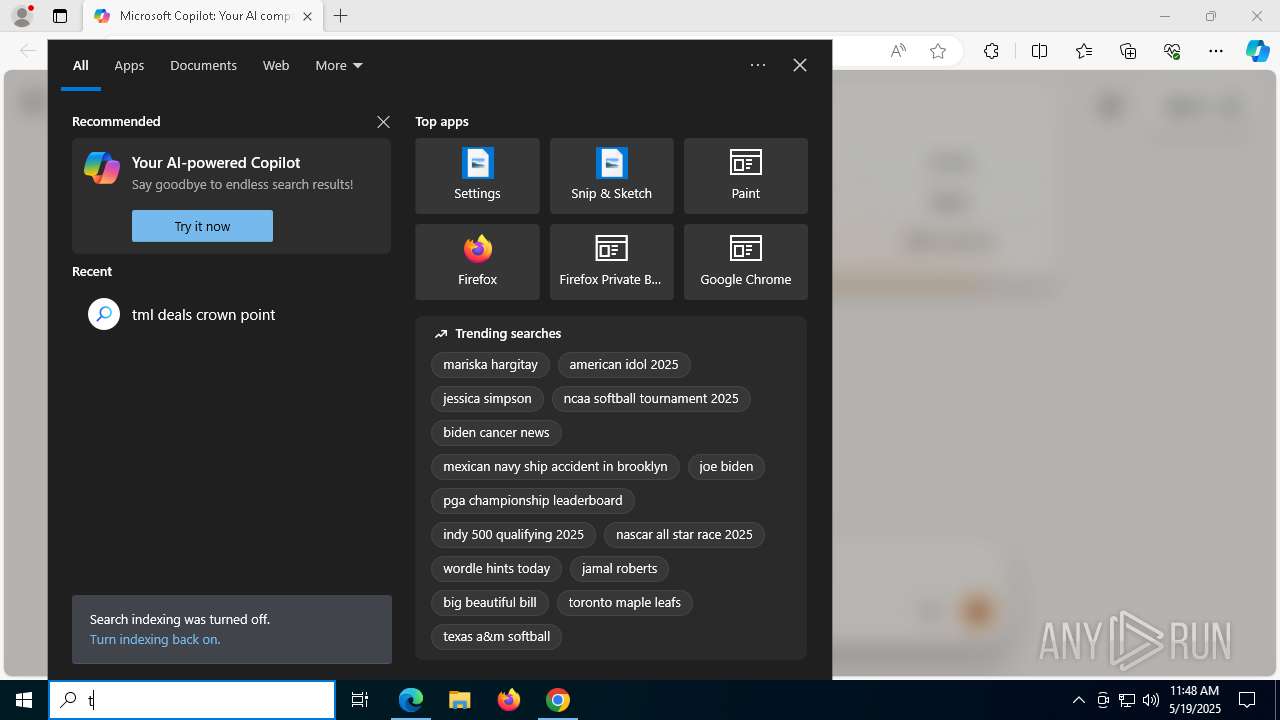Open Edge Favorites list icon

coord(1084,51)
